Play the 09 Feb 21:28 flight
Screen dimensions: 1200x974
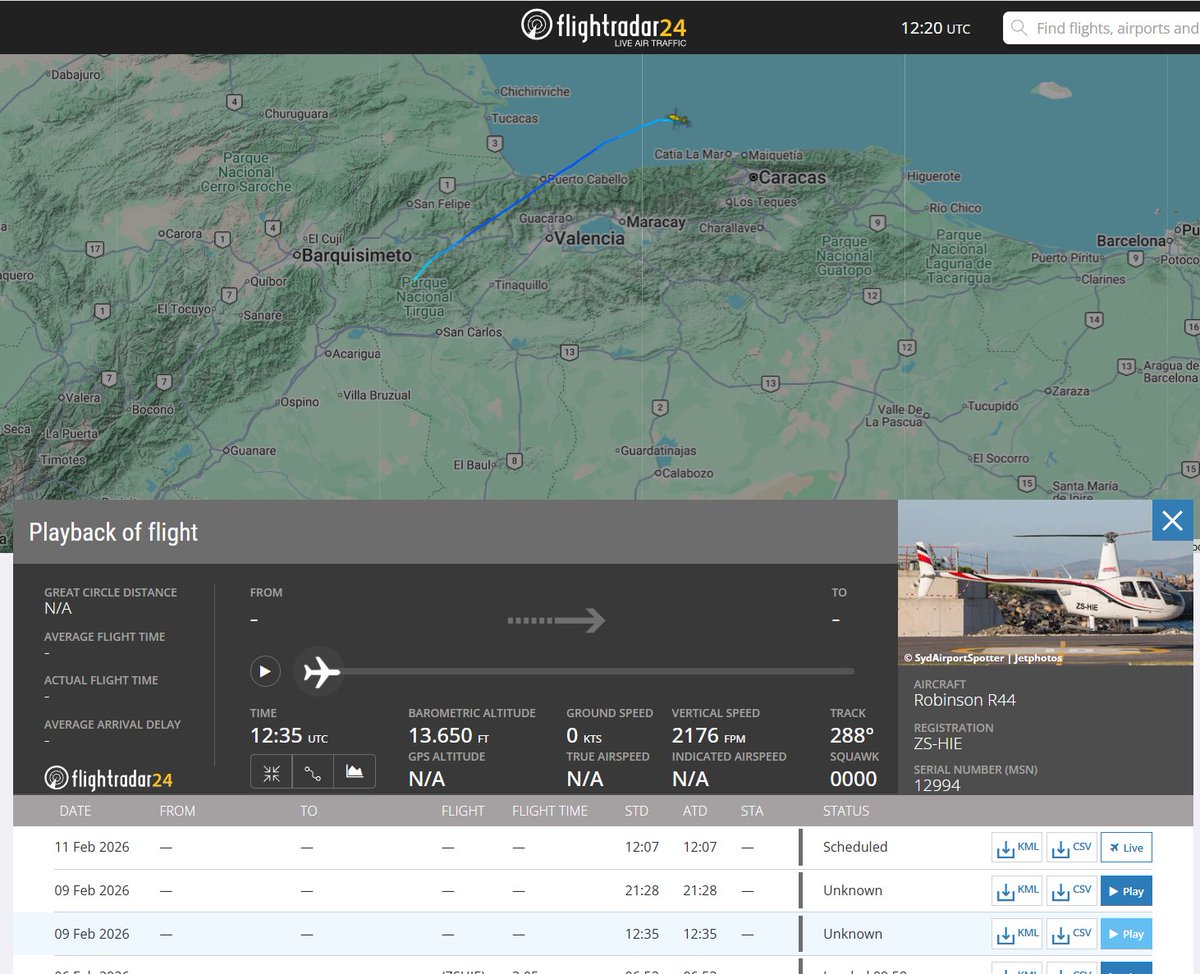pos(1126,890)
